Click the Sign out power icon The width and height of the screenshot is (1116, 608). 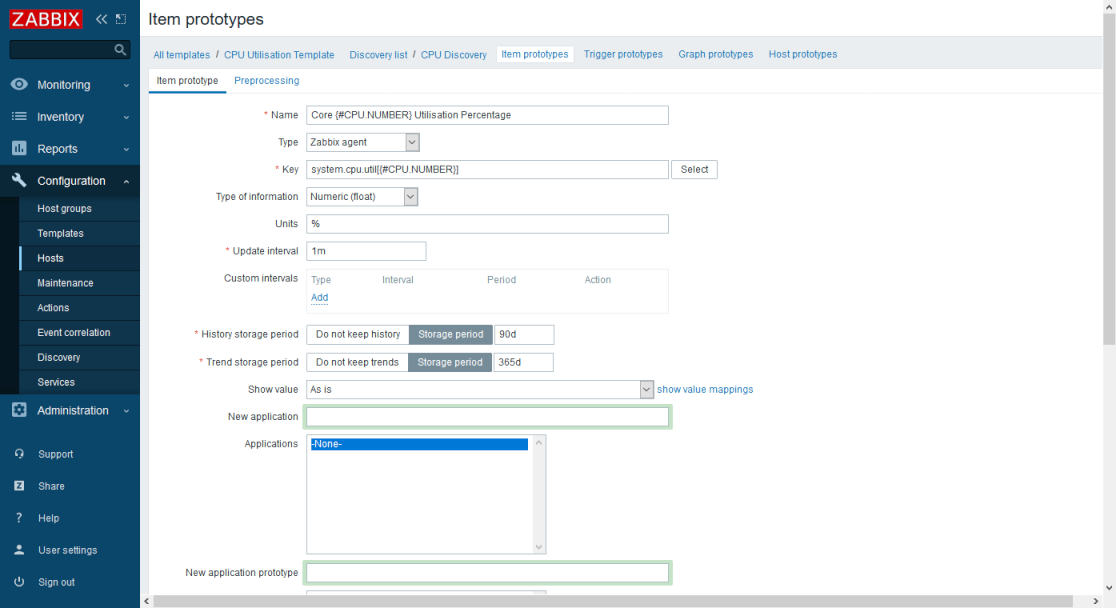click(19, 582)
